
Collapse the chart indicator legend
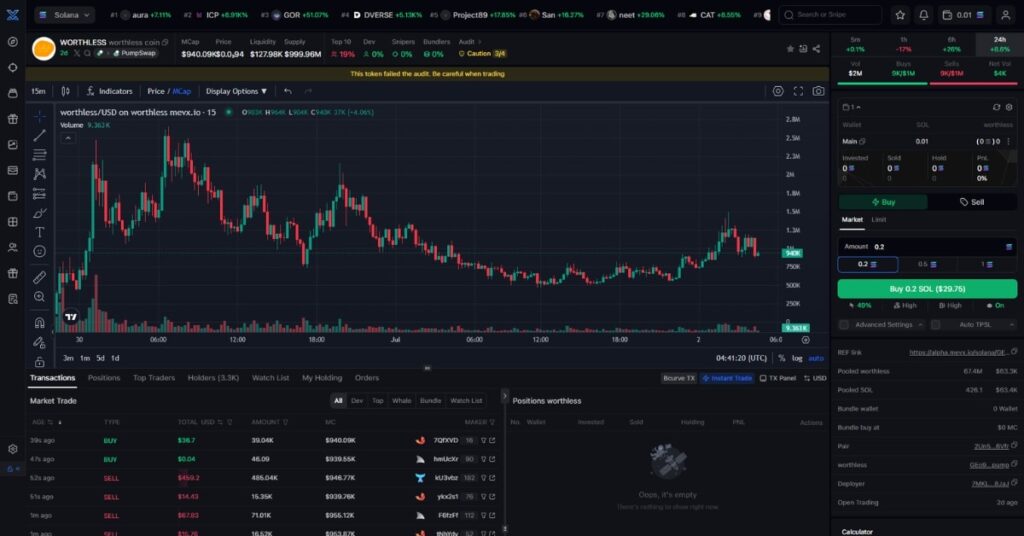(68, 138)
